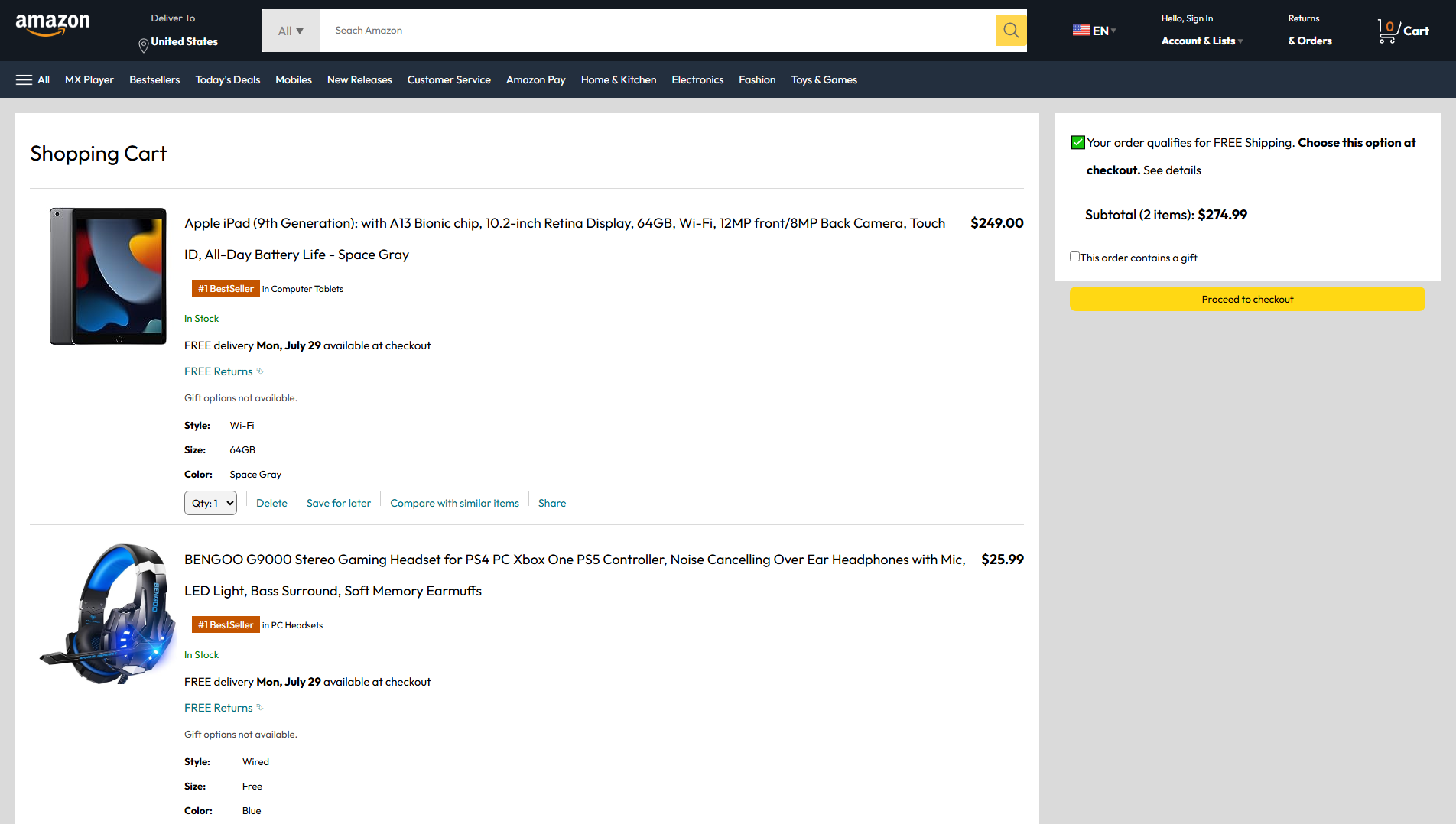Viewport: 1456px width, 824px height.
Task: Click Share link for iPad
Action: tap(552, 503)
